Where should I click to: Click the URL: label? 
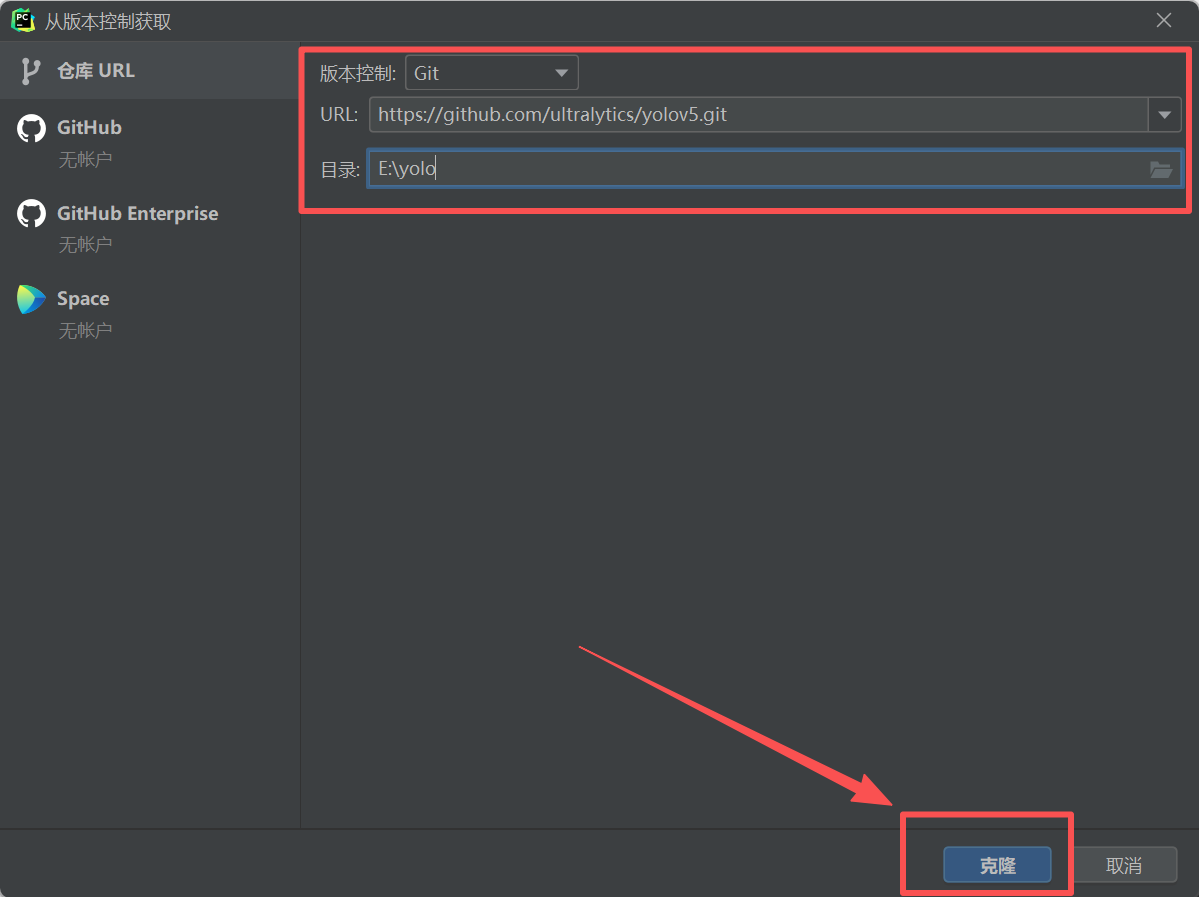(x=339, y=115)
